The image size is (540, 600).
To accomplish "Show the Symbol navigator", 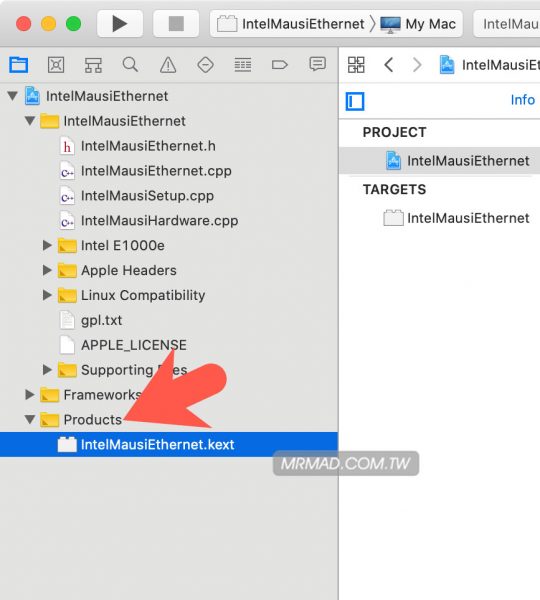I will click(93, 65).
